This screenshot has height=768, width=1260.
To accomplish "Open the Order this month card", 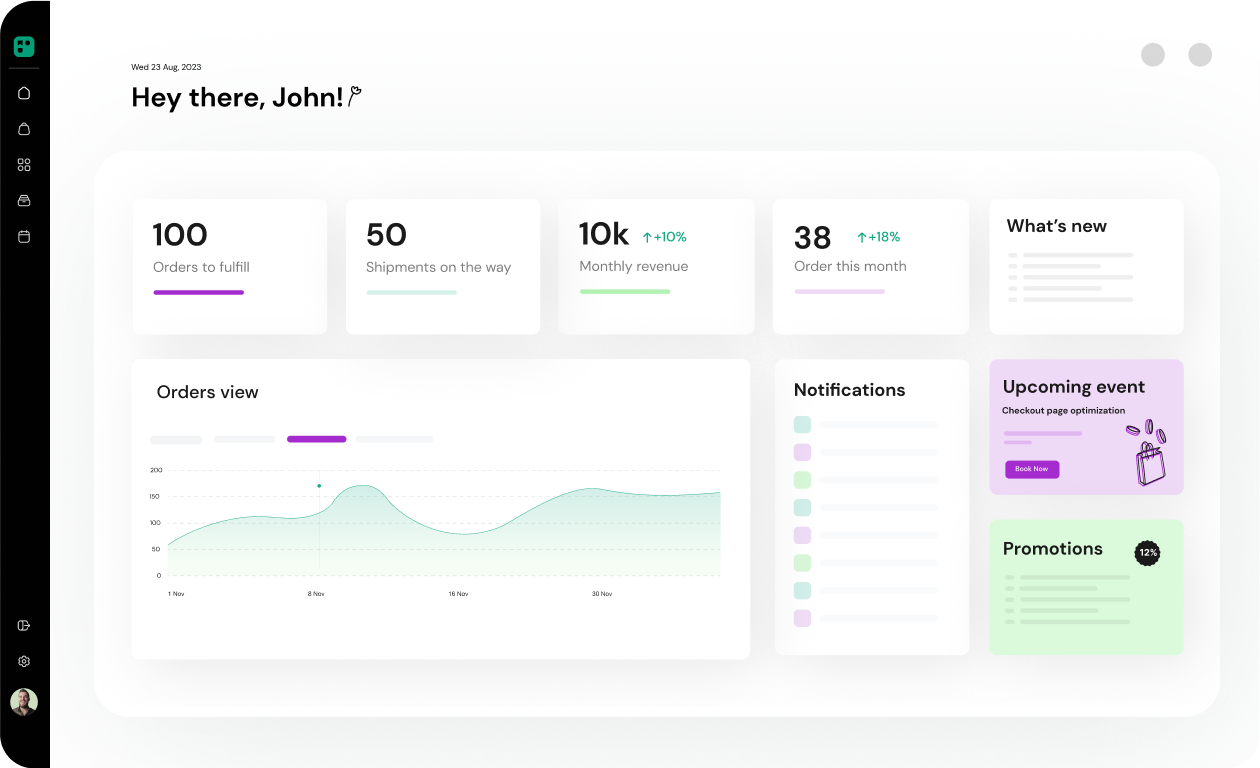I will (870, 266).
